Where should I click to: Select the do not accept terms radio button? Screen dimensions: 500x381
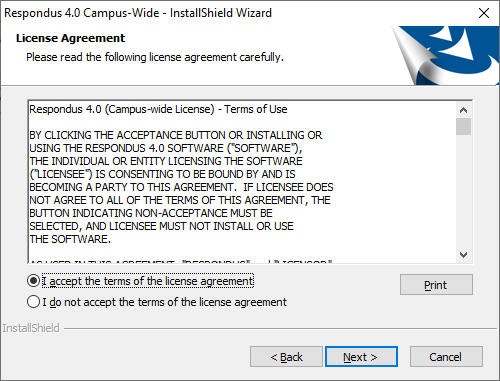[33, 302]
